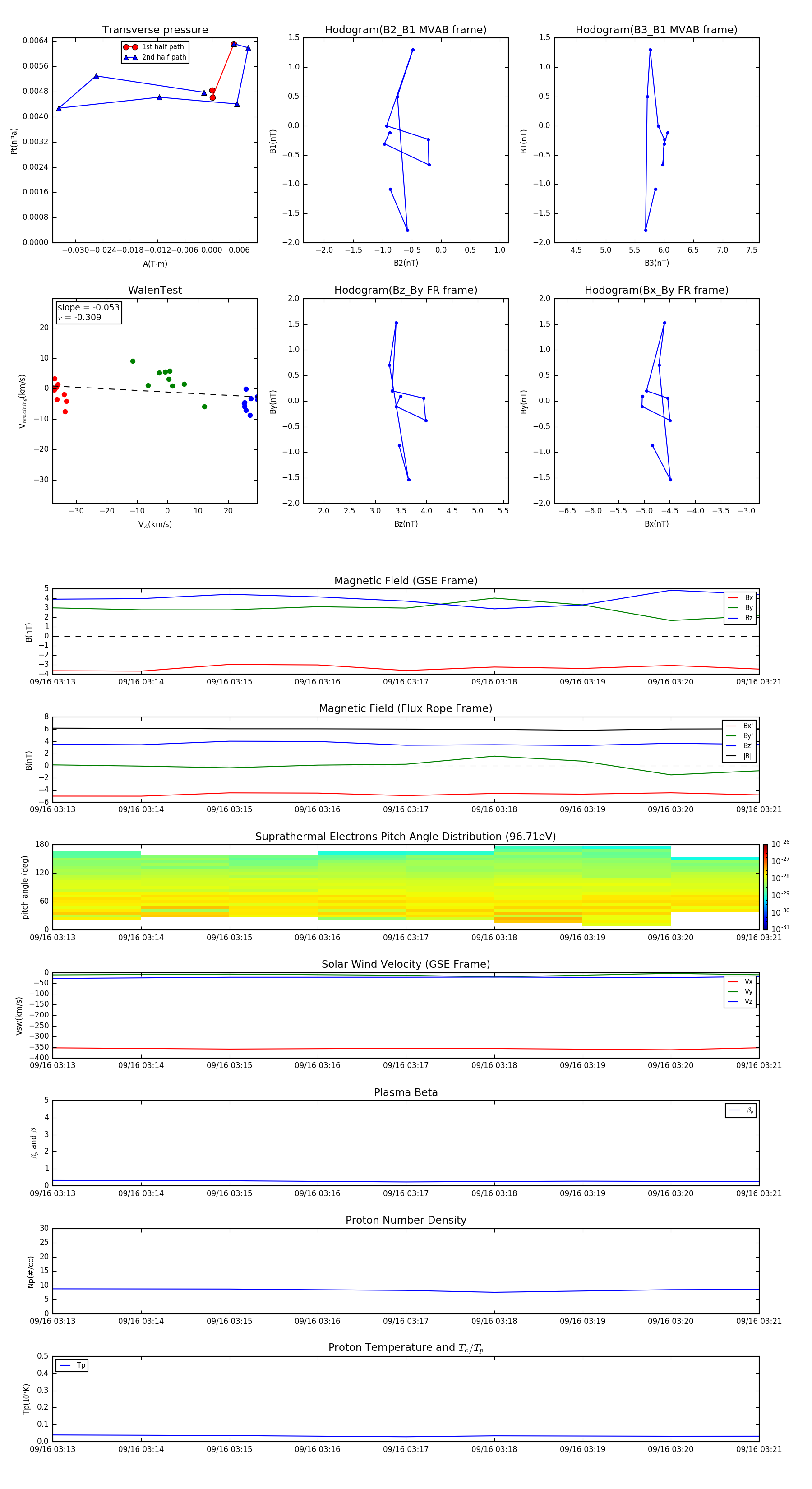Click the "Pt(nPa)" y-axis label
Viewport: 812px width, 1489px height.
(14, 140)
